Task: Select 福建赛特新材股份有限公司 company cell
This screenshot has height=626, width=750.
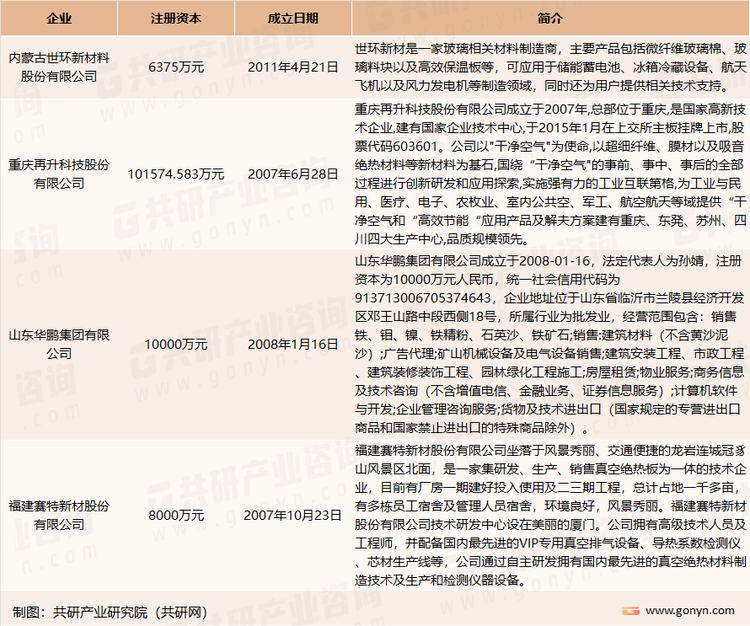Action: click(59, 515)
